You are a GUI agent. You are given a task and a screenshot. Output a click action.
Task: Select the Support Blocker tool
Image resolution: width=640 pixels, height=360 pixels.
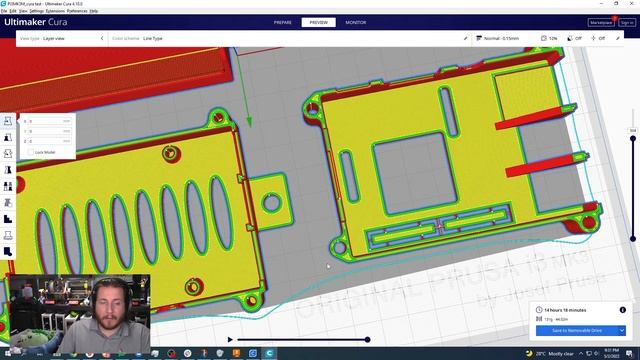[8, 203]
